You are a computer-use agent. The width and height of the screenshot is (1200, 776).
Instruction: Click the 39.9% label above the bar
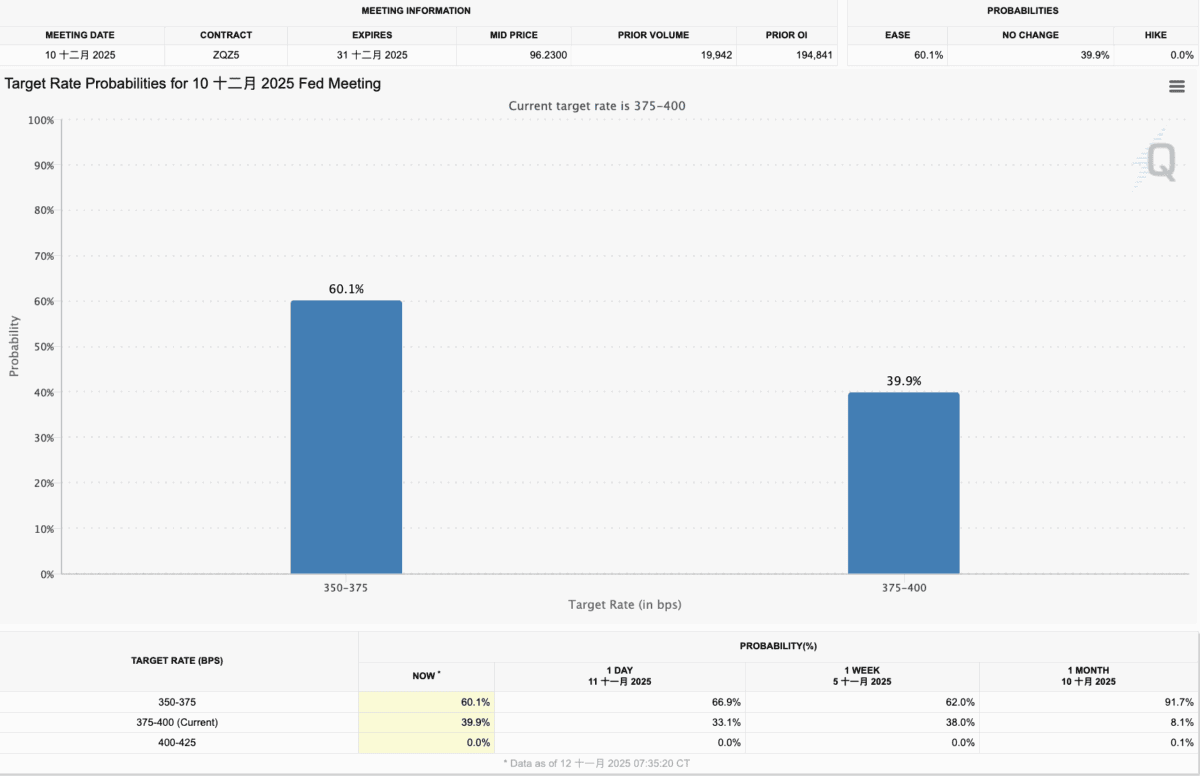click(x=903, y=381)
